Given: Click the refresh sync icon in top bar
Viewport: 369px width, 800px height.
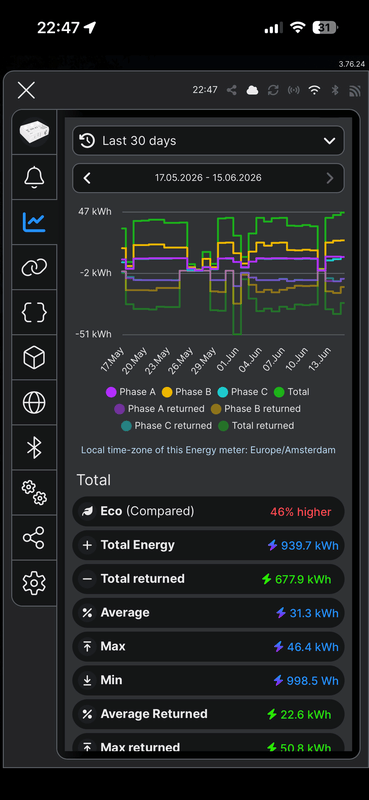Looking at the screenshot, I should click(273, 90).
